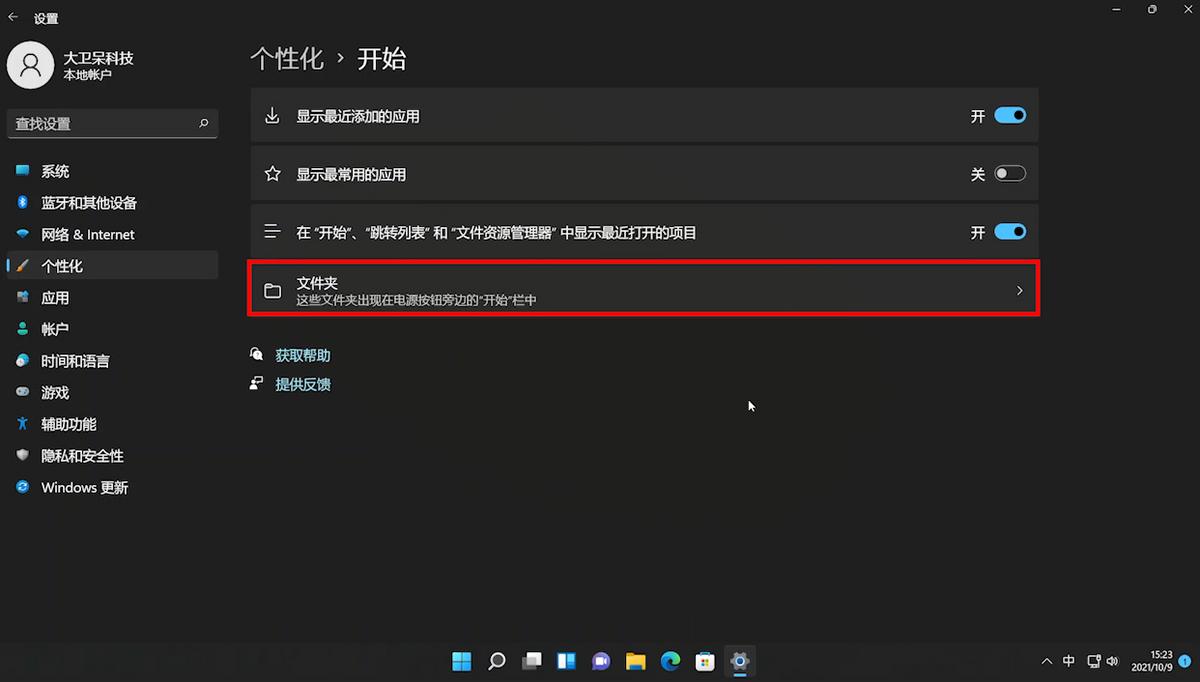Click 提供反馈 (Give feedback) link

coord(303,383)
